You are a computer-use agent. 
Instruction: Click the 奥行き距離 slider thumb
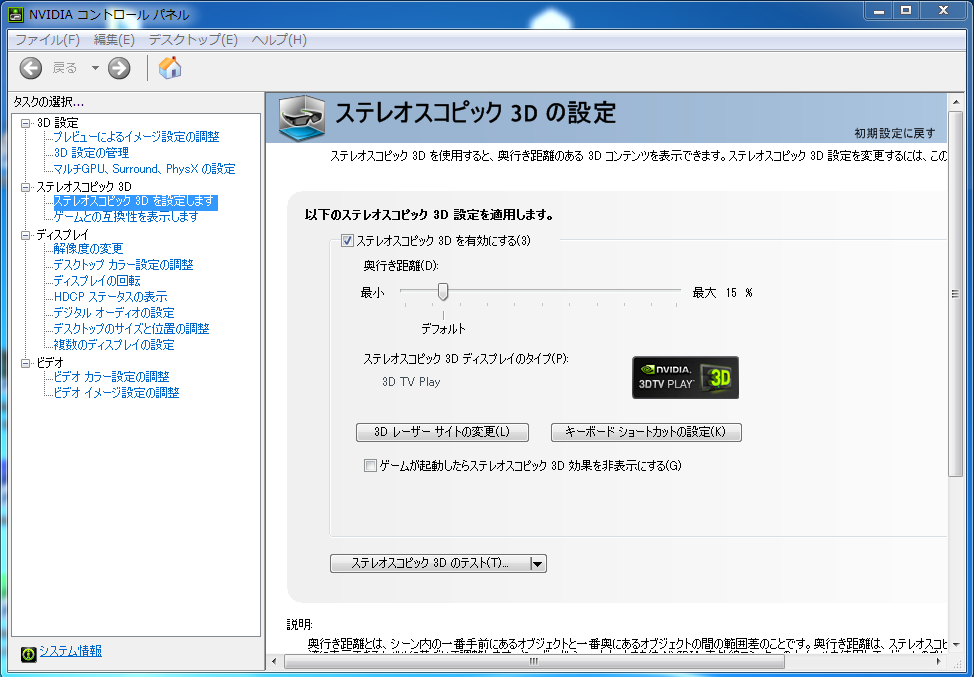443,291
